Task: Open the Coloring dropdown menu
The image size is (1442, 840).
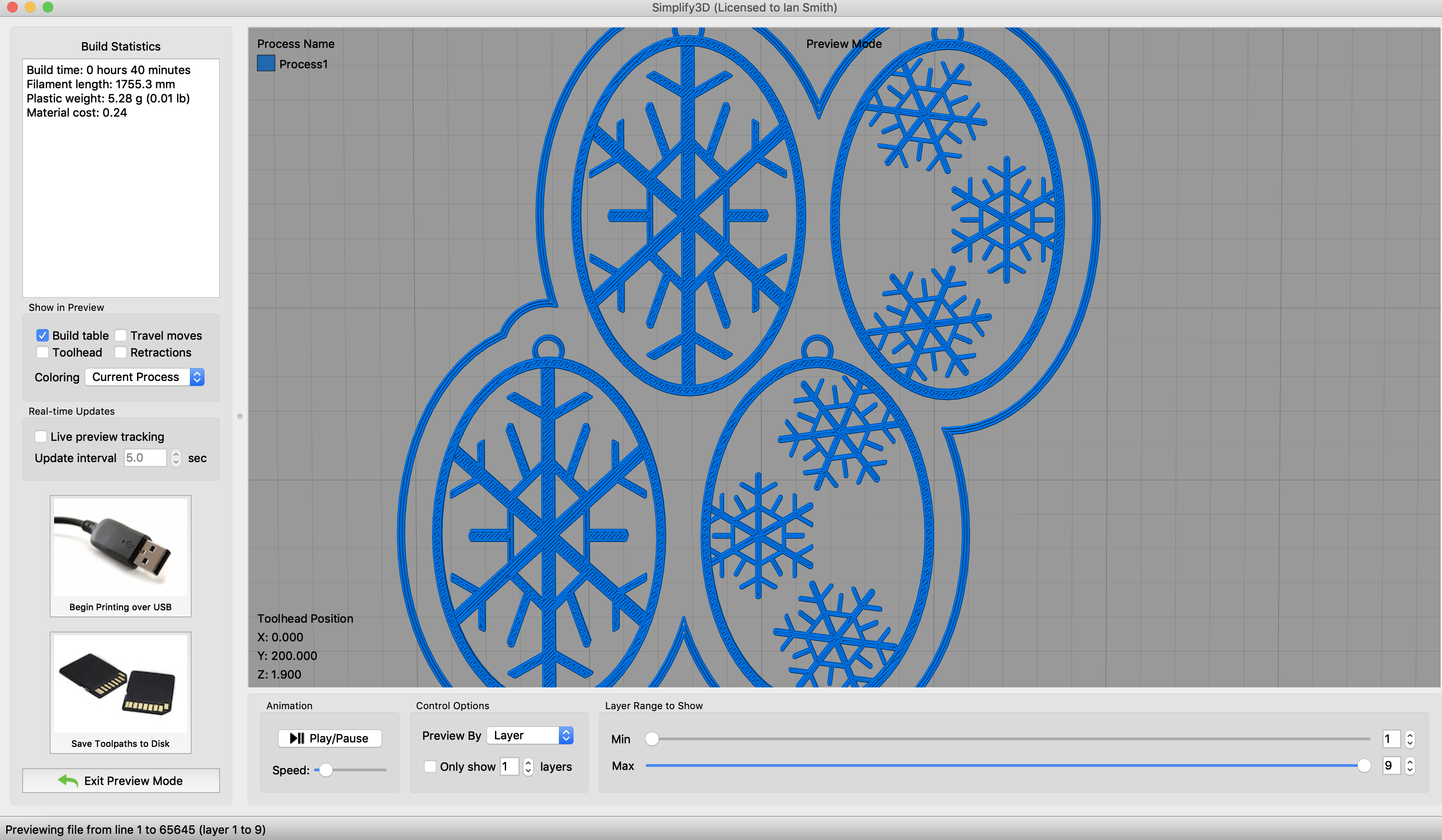Action: tap(145, 377)
